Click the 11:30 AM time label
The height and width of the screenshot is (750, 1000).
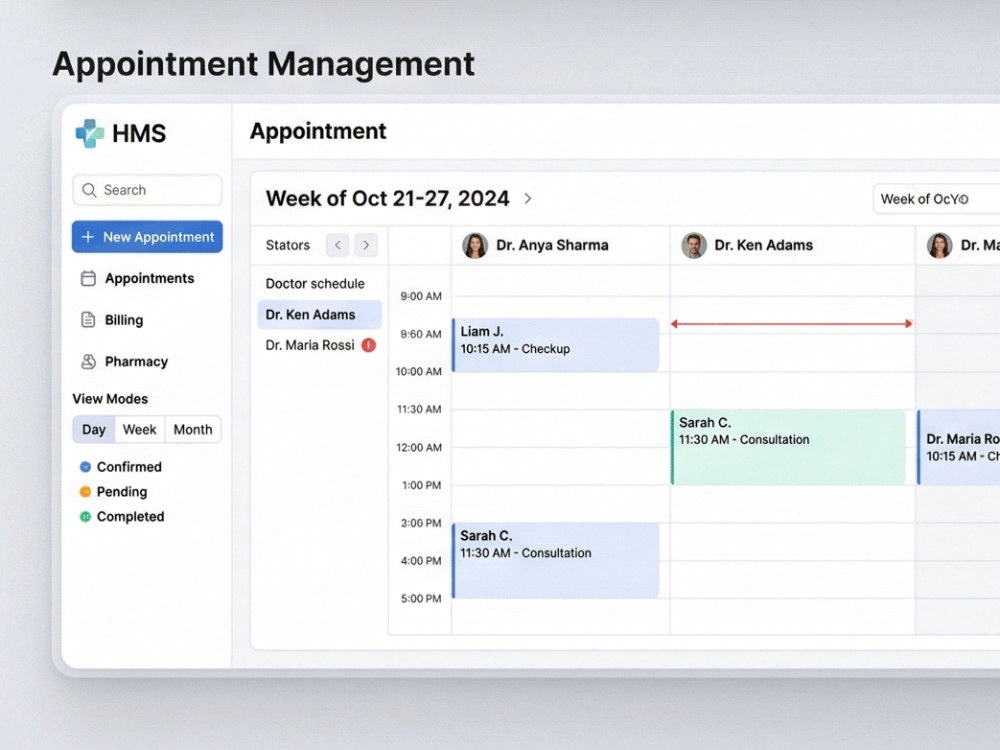pyautogui.click(x=419, y=409)
